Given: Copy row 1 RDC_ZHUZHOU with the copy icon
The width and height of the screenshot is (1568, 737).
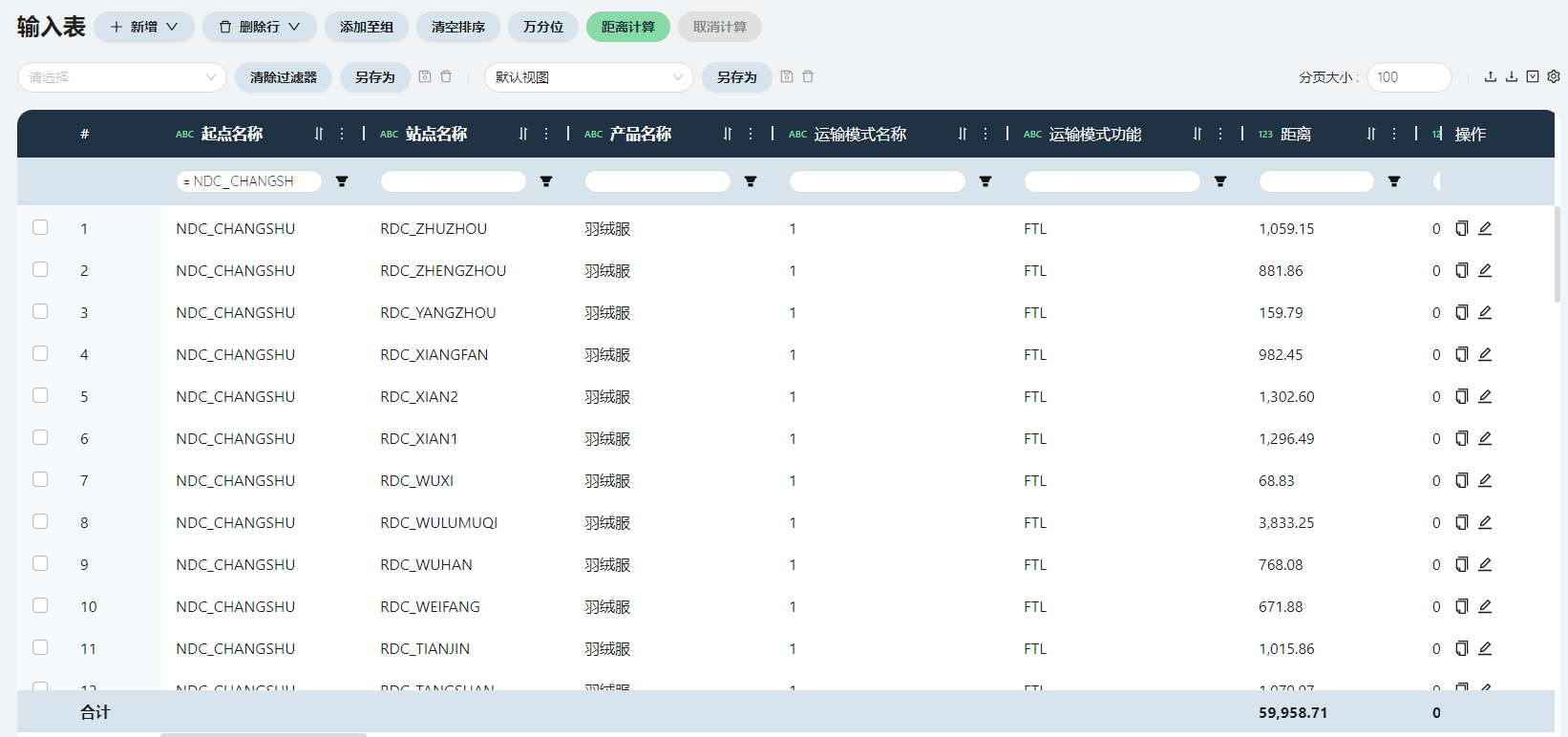Looking at the screenshot, I should tap(1461, 228).
